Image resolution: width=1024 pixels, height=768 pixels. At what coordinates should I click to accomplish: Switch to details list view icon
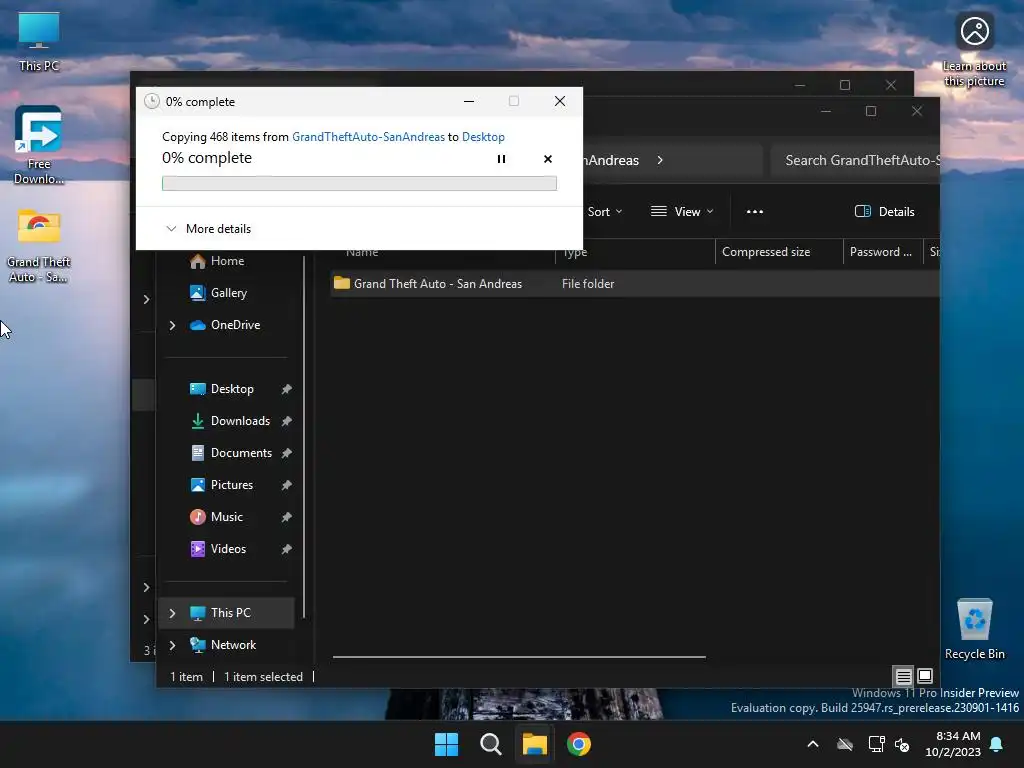(x=903, y=676)
